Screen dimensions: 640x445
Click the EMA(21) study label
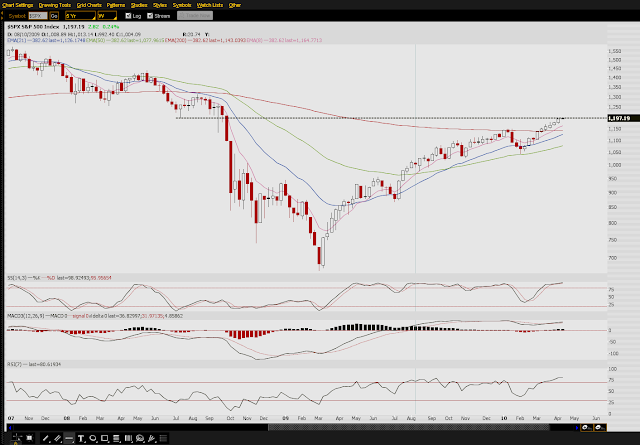coord(46,40)
